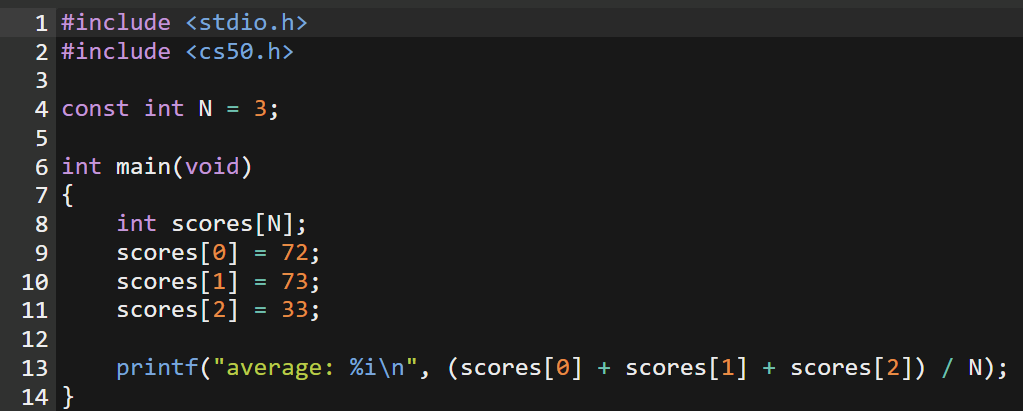Click scores[0] inside the printf call
Image resolution: width=1023 pixels, height=411 pixels.
coord(521,368)
